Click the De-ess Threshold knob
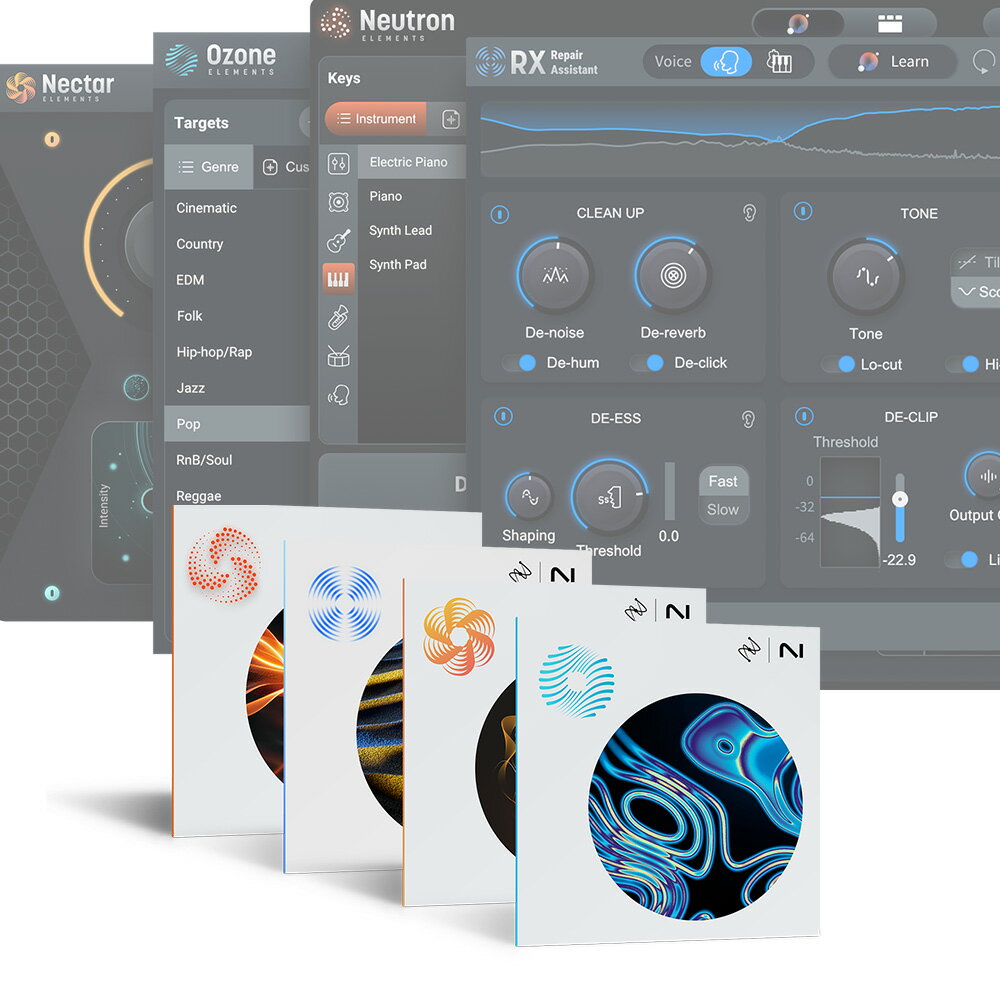Screen dimensions: 1000x1000 pos(610,497)
